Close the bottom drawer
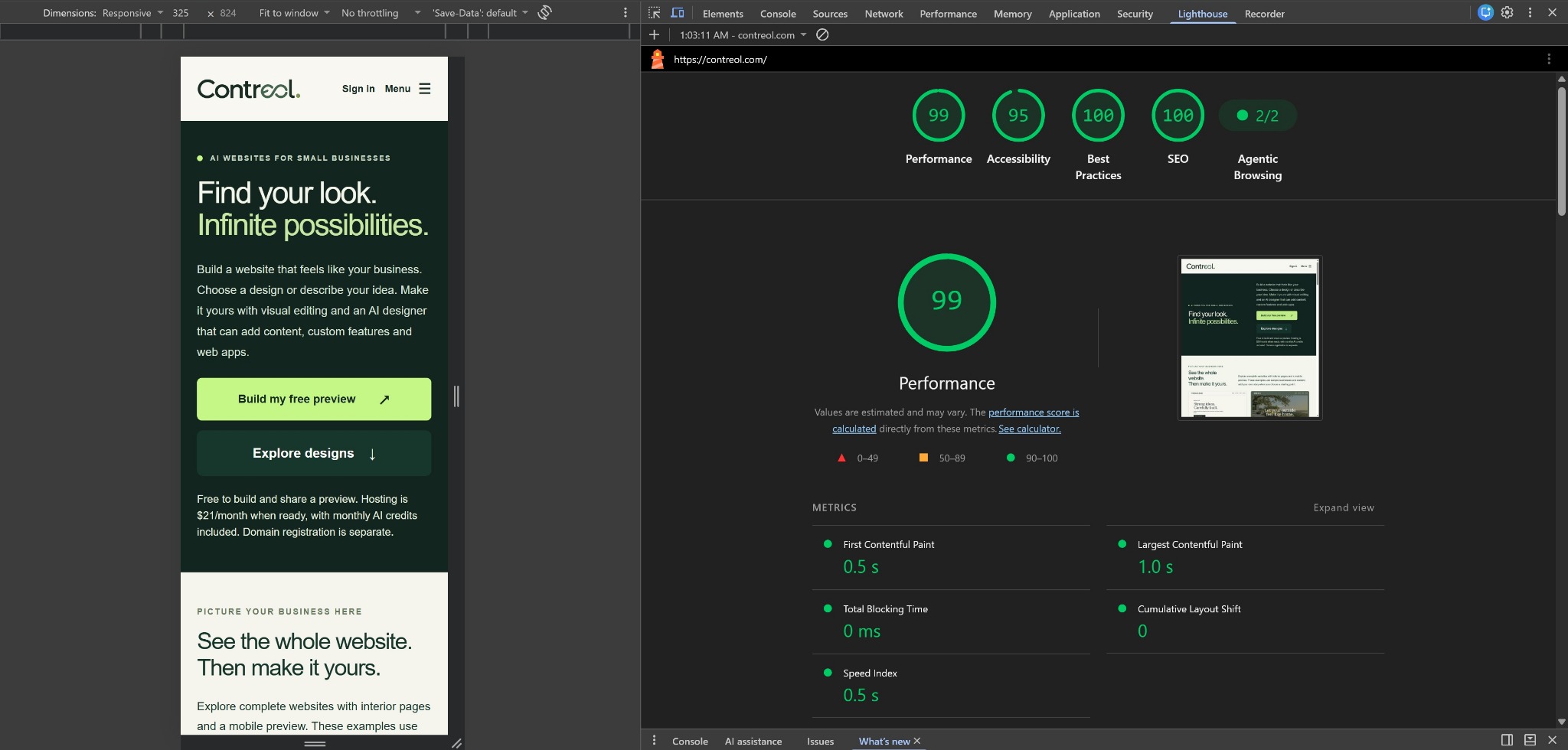1568x750 pixels. click(1553, 740)
